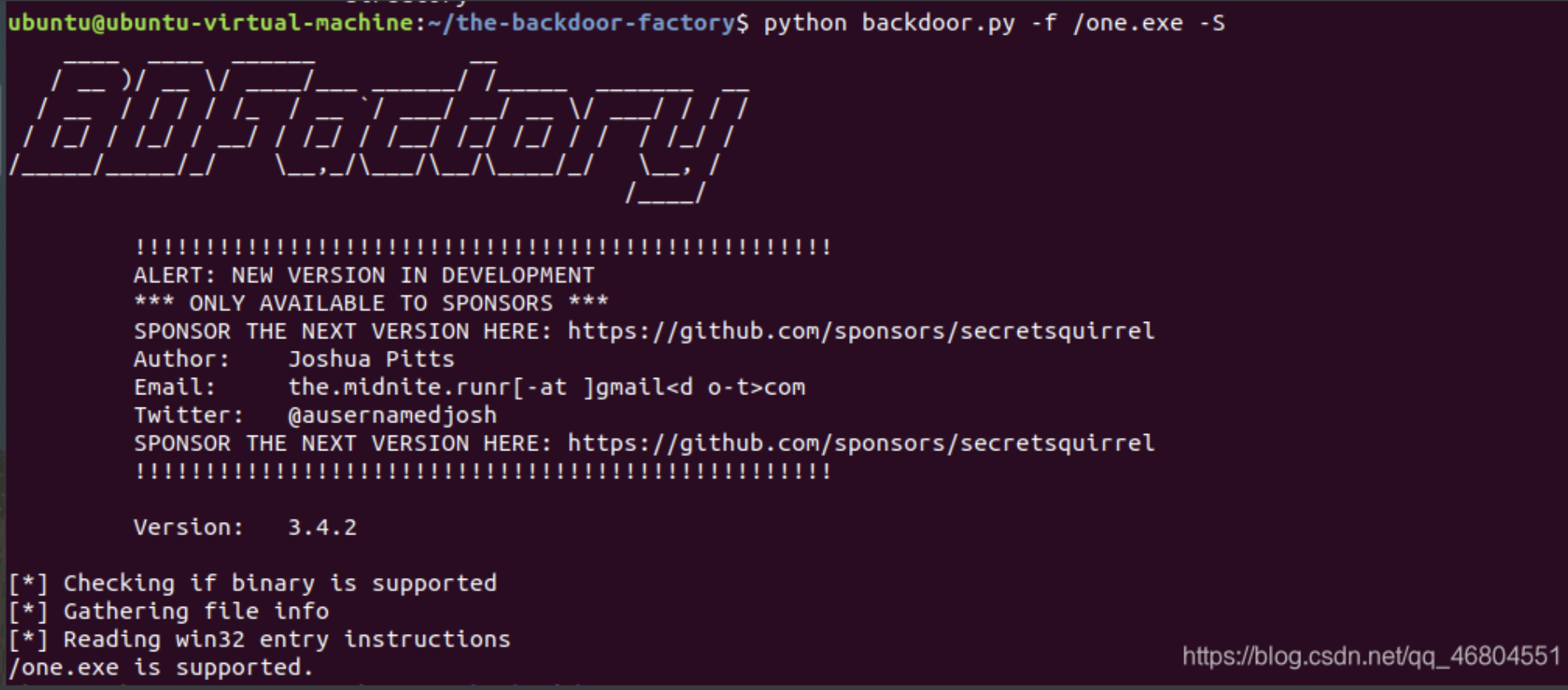1568x690 pixels.
Task: Click the /one.exe is supported message
Action: pos(161,667)
